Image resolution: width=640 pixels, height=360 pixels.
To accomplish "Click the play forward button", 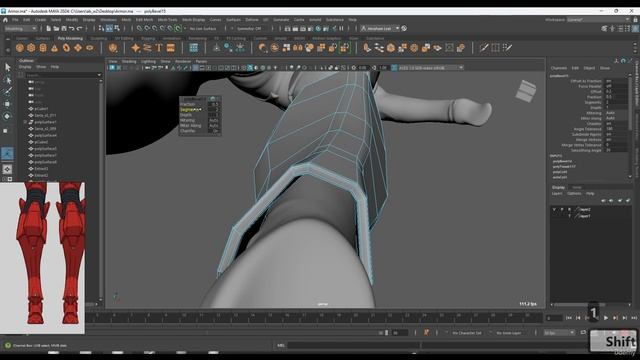I will tap(606, 318).
